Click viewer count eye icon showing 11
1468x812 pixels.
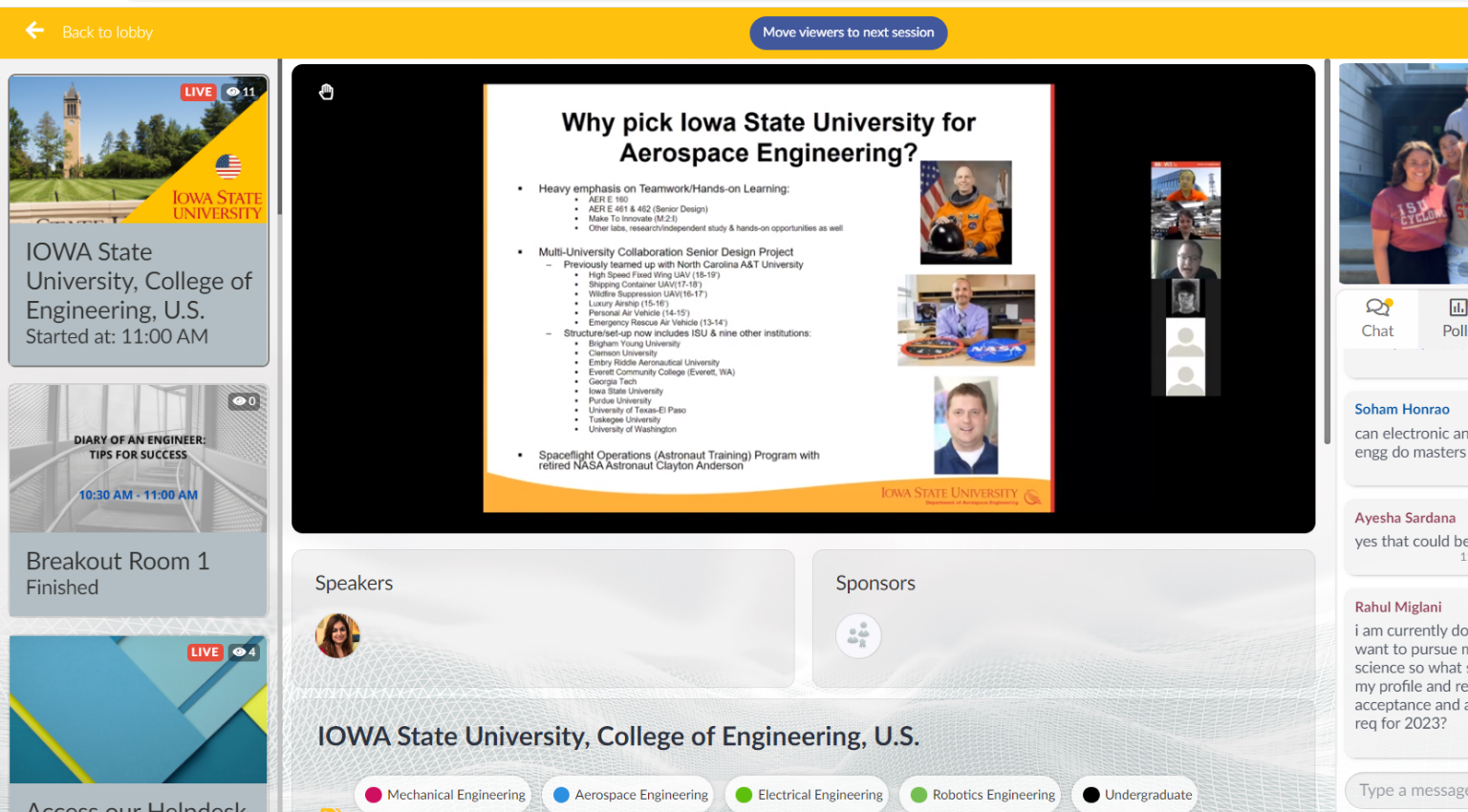[x=241, y=92]
